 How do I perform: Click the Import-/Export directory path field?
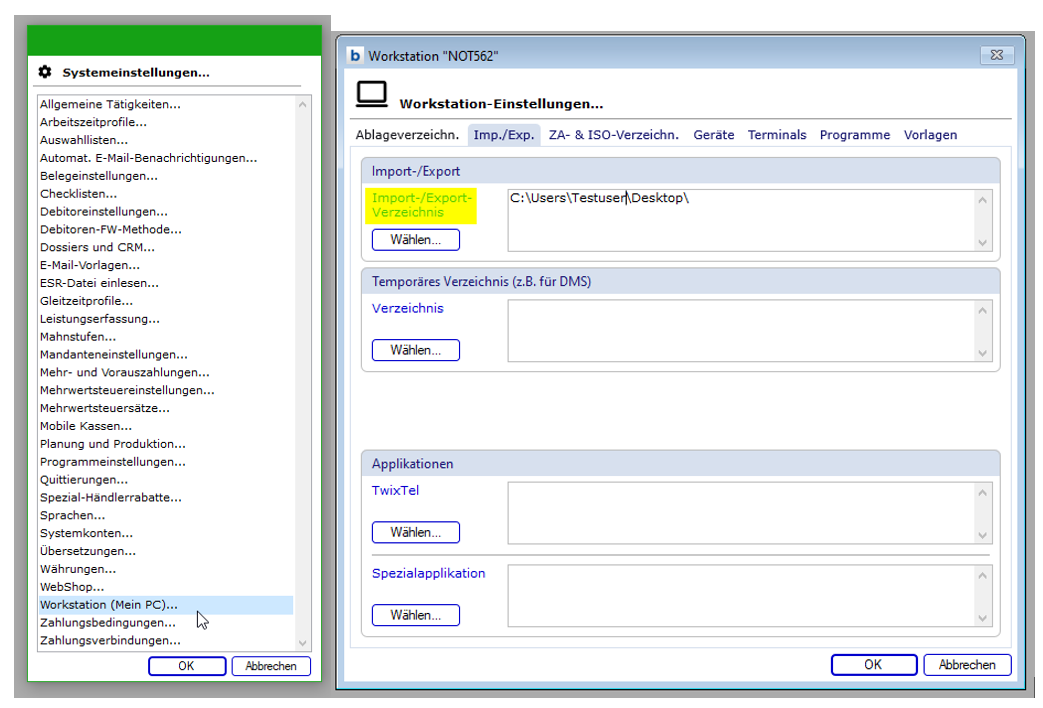pyautogui.click(x=740, y=220)
